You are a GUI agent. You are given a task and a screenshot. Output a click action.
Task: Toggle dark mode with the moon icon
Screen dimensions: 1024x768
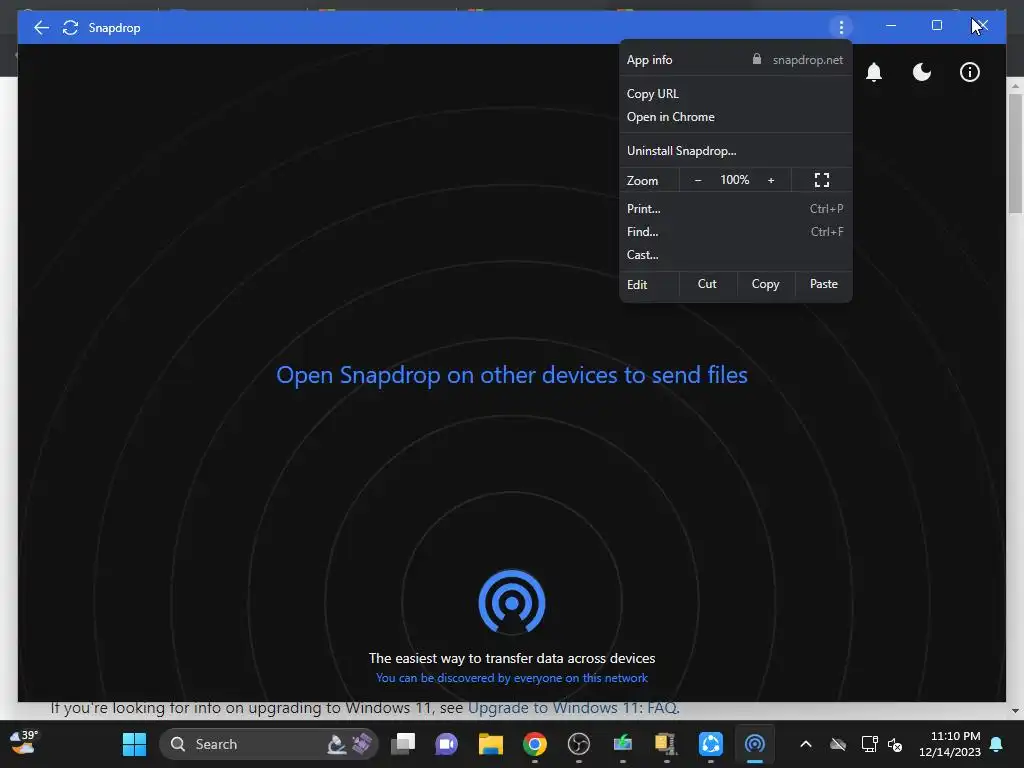click(x=921, y=72)
